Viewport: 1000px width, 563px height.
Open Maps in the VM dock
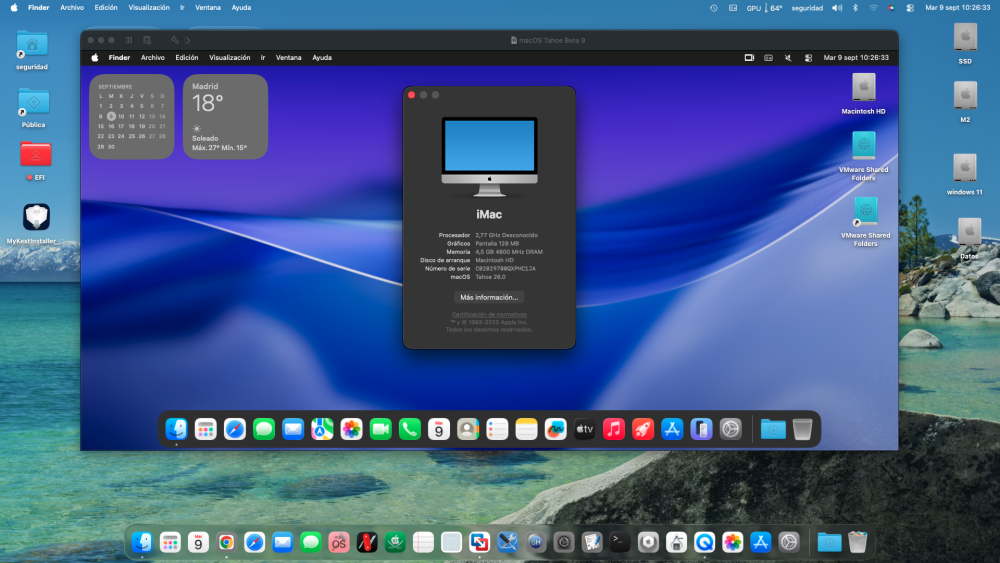322,429
